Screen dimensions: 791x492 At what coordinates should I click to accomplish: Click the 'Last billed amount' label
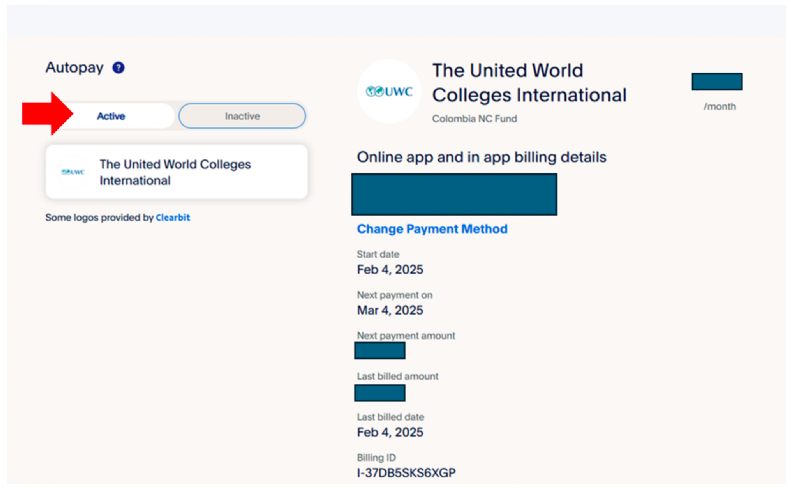(398, 376)
